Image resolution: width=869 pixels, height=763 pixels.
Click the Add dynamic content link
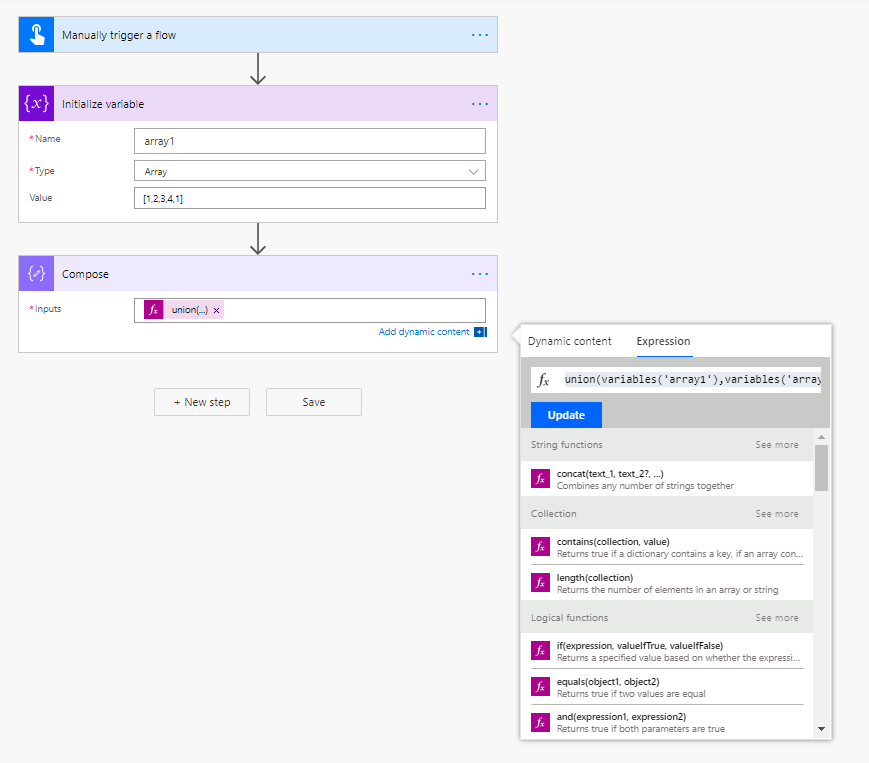[x=424, y=332]
